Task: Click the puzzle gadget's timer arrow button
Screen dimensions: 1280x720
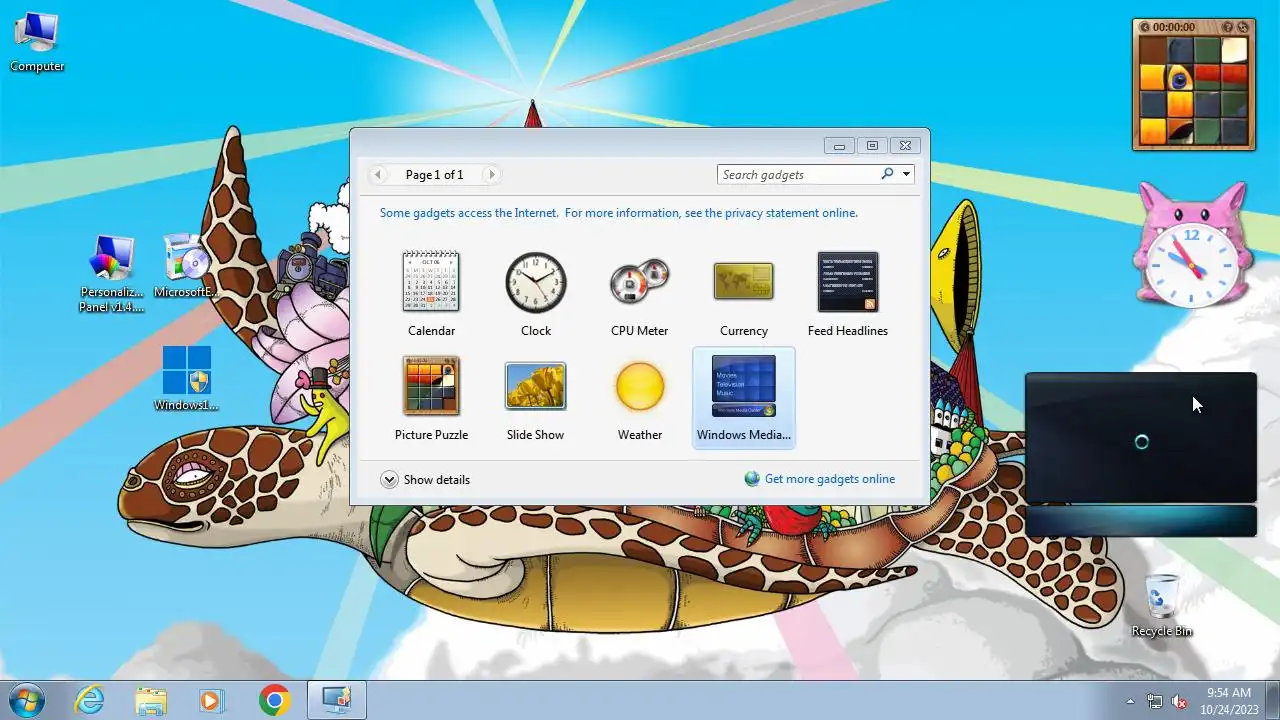Action: (x=1145, y=27)
